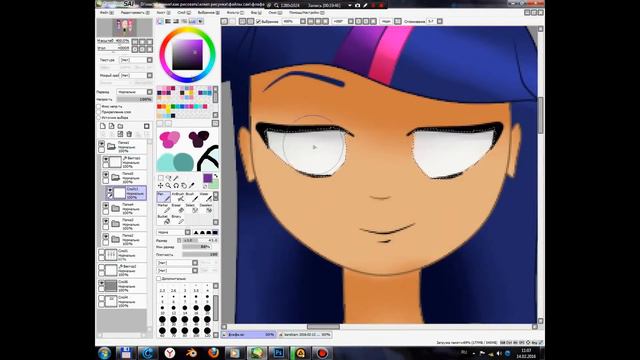This screenshot has width=640, height=360.
Task: Pick the rotate canvas tool
Action: point(176,186)
